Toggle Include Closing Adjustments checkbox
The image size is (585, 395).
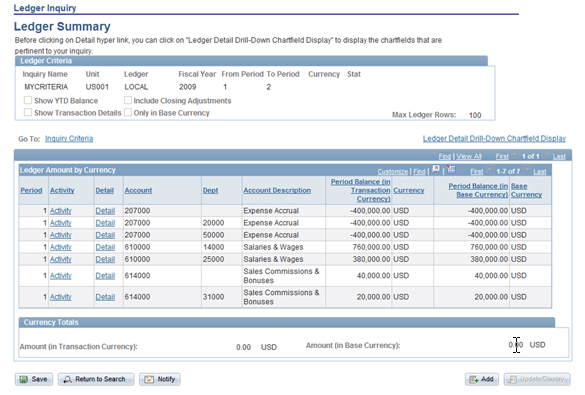pos(128,100)
